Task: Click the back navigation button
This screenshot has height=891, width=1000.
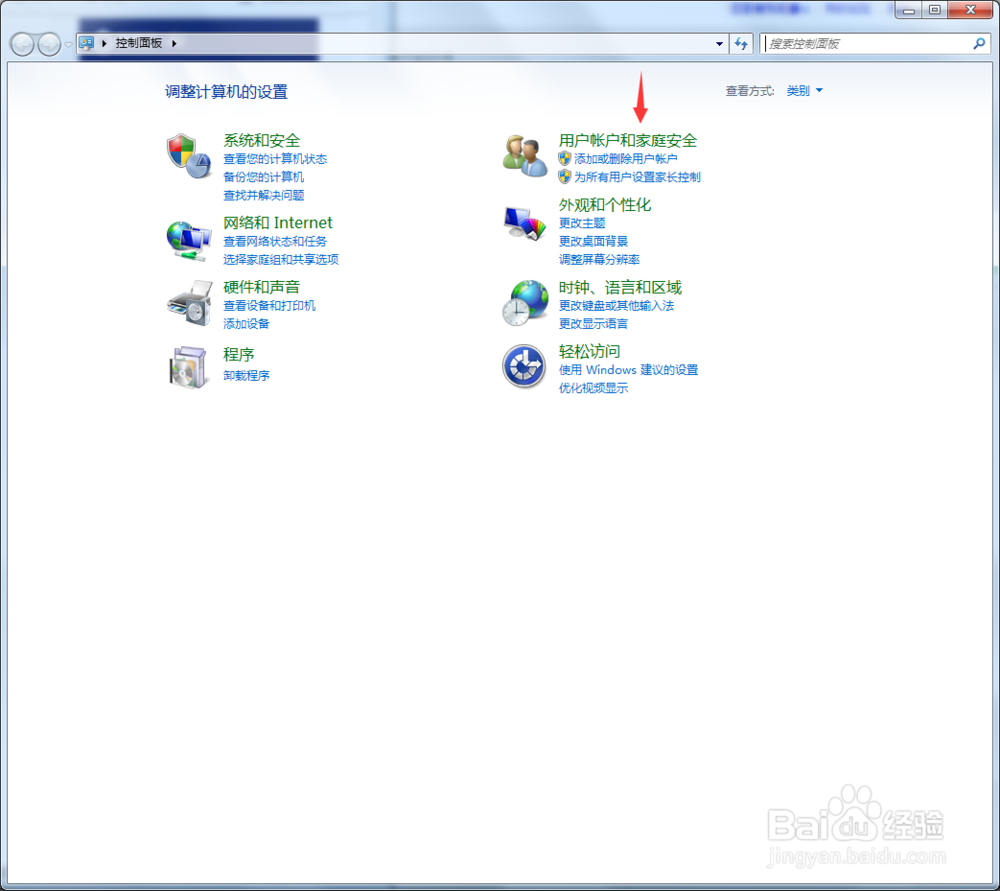Action: (x=21, y=44)
